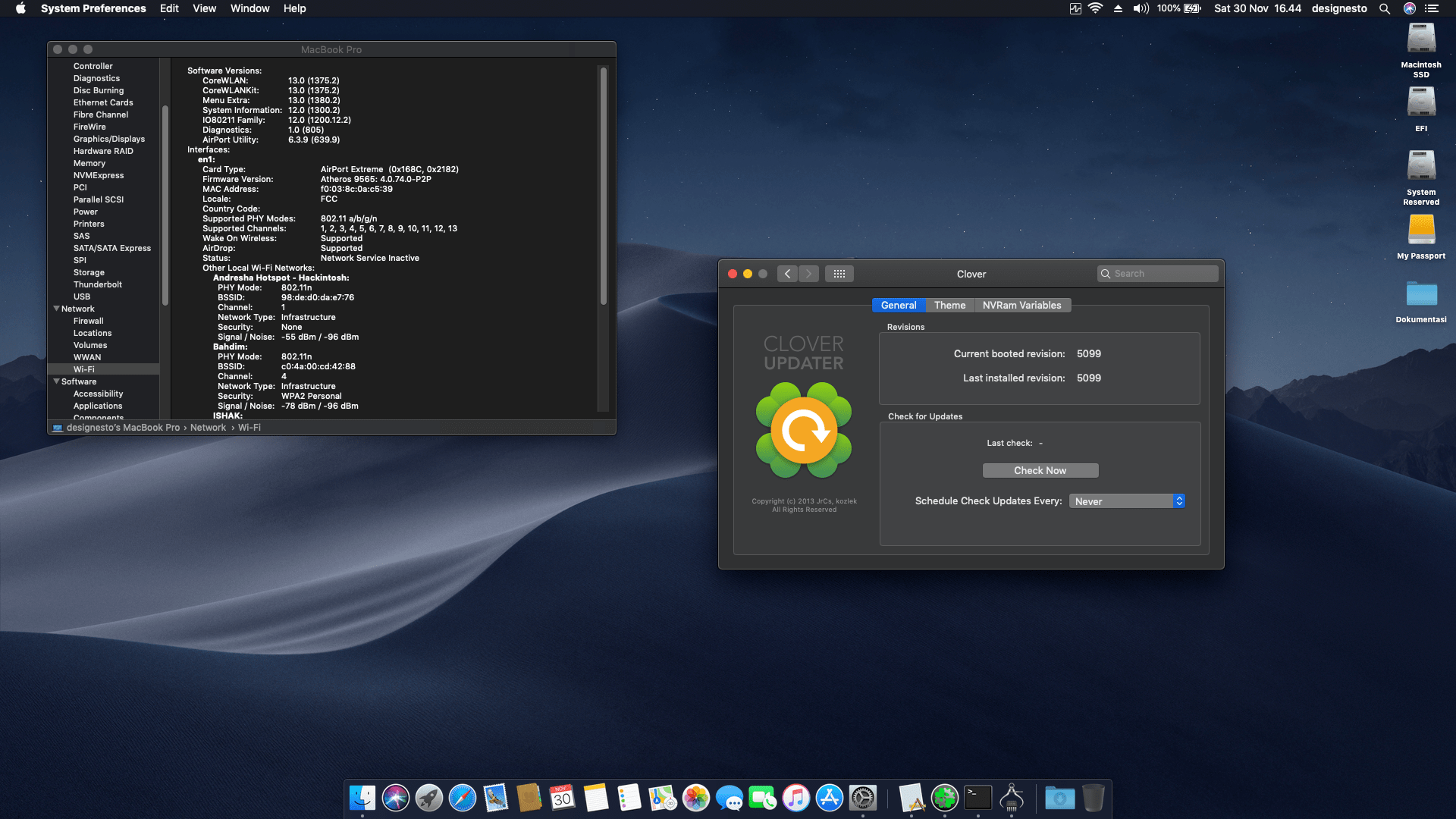Open Finder from the Dock
Image resolution: width=1456 pixels, height=819 pixels.
(362, 798)
